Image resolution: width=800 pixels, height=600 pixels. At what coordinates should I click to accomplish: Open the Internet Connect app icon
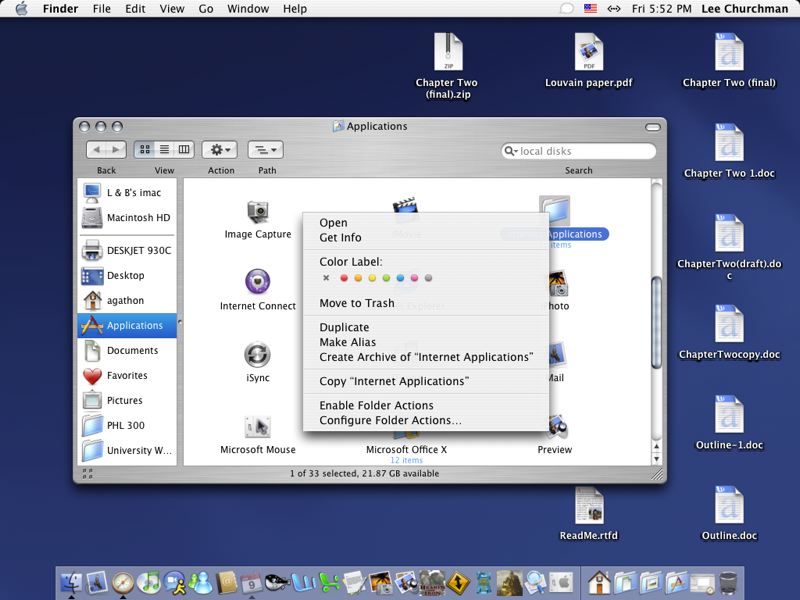[x=258, y=282]
